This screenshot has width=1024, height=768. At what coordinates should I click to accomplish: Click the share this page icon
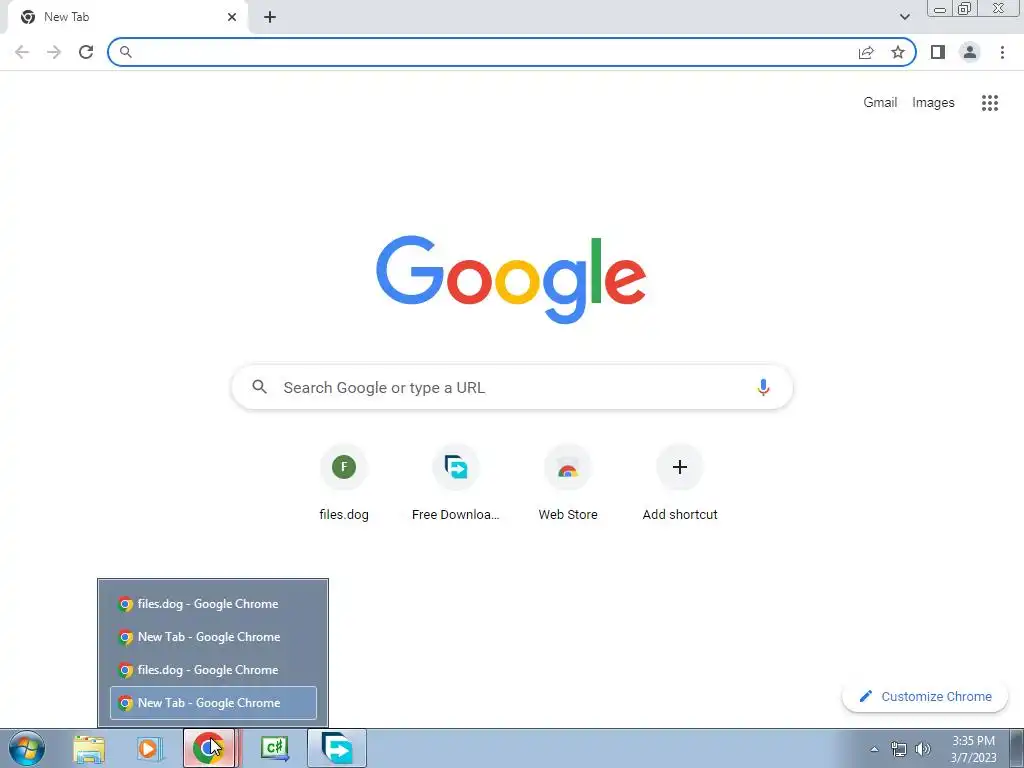(x=866, y=52)
